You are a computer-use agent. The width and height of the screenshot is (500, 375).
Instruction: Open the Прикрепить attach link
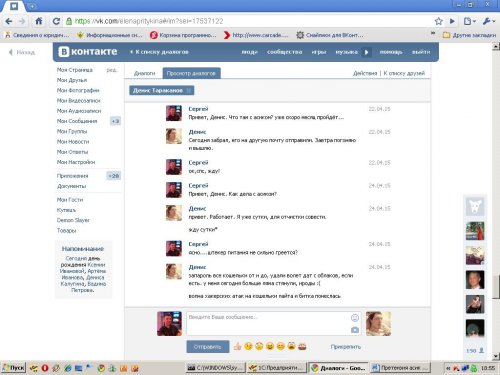tap(346, 347)
